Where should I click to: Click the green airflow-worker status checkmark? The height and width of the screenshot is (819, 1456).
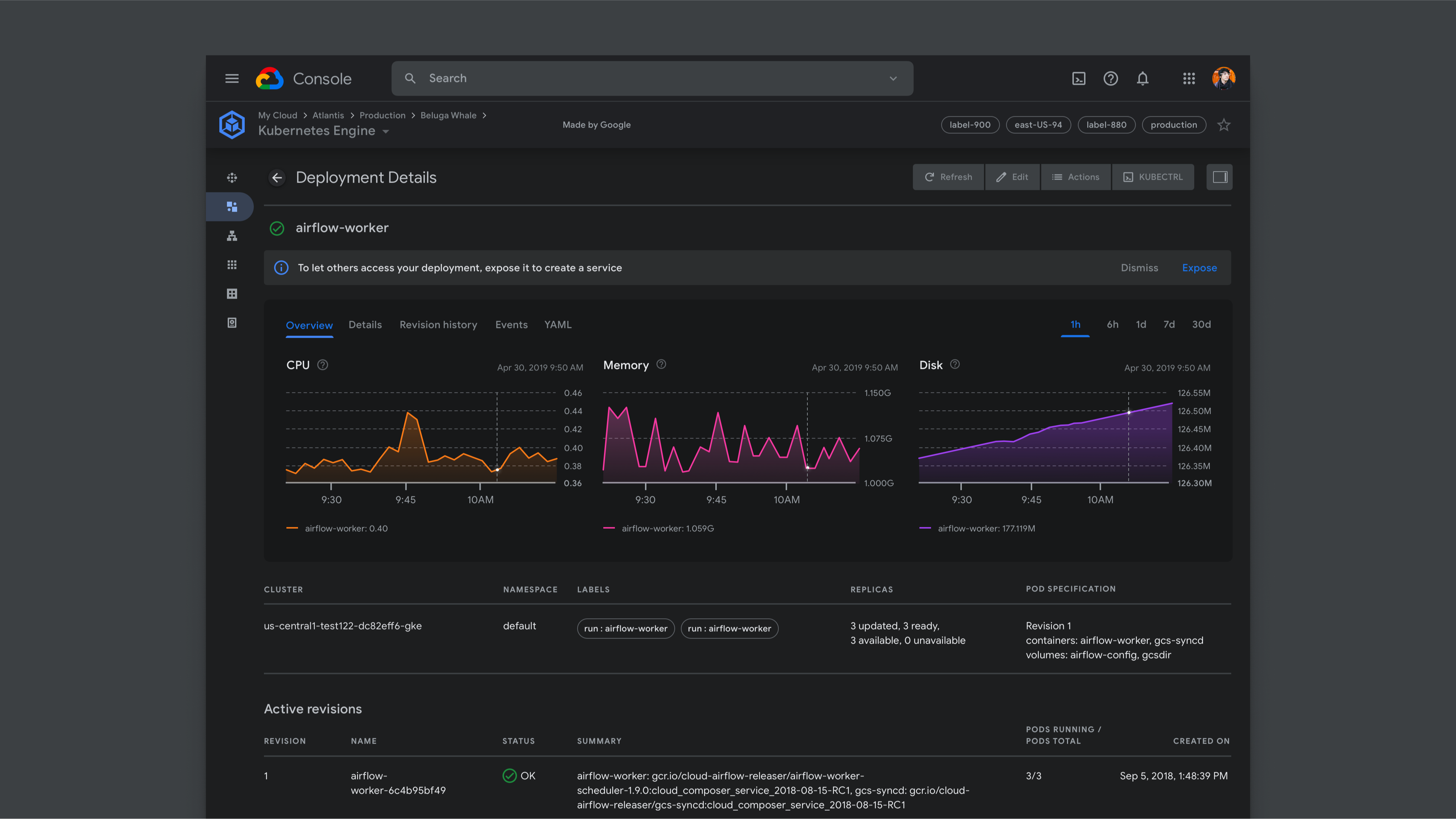[x=277, y=228]
